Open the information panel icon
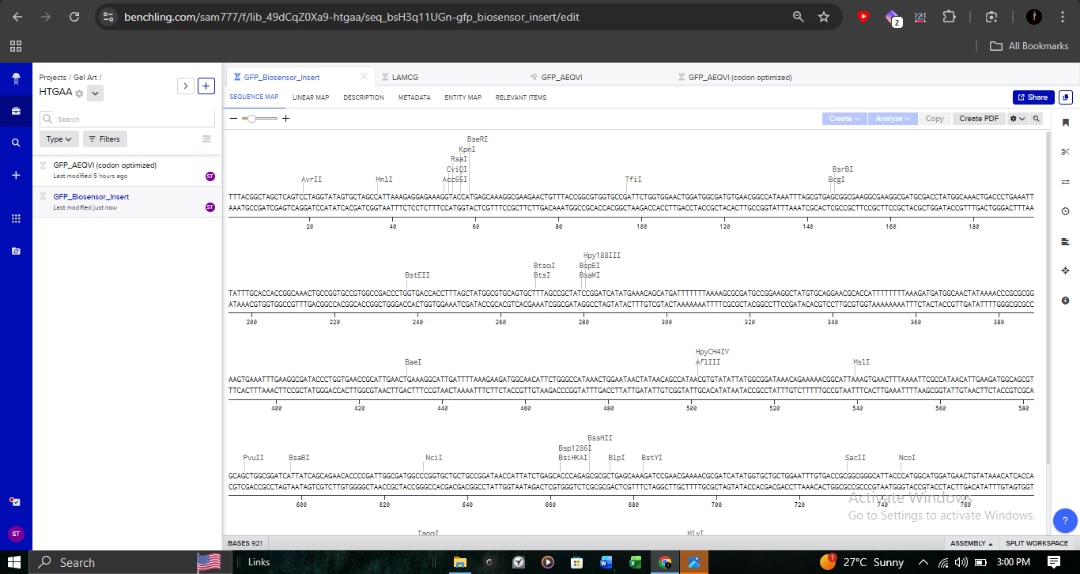1080x574 pixels. pos(1066,300)
